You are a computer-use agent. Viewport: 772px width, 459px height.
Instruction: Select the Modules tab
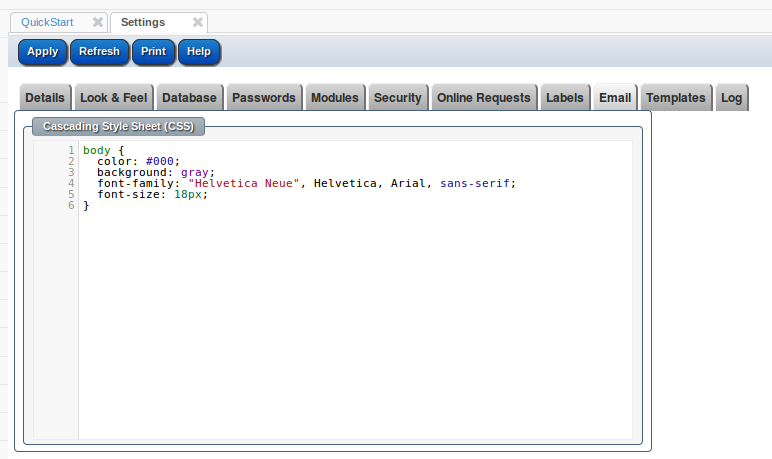(x=335, y=98)
